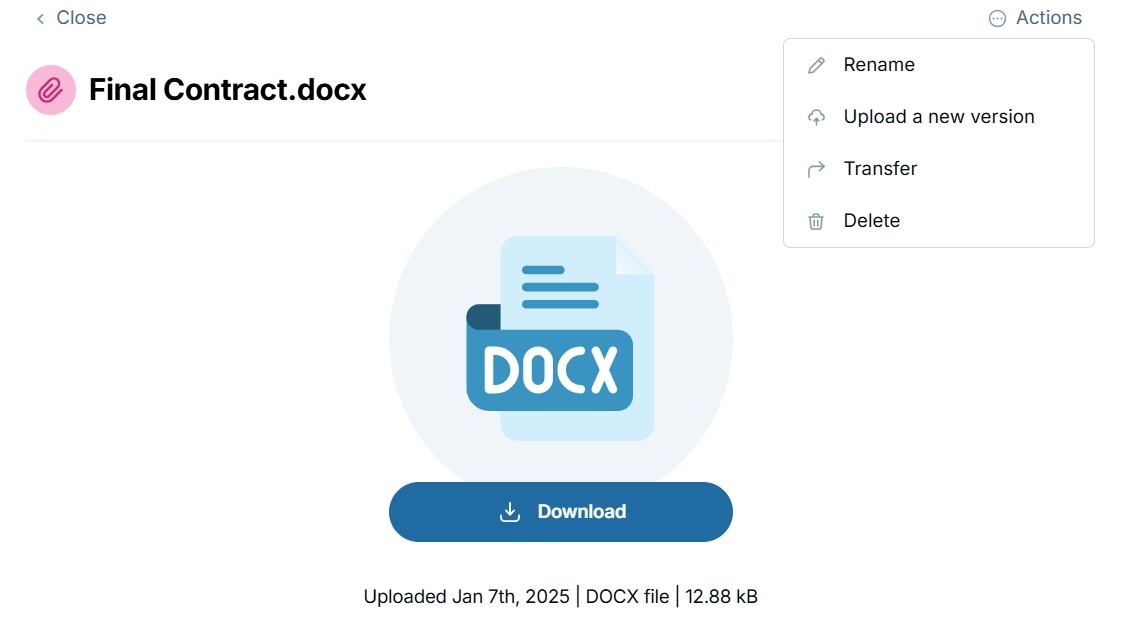Click the DOCX file type label
The image size is (1138, 633).
coord(627,597)
